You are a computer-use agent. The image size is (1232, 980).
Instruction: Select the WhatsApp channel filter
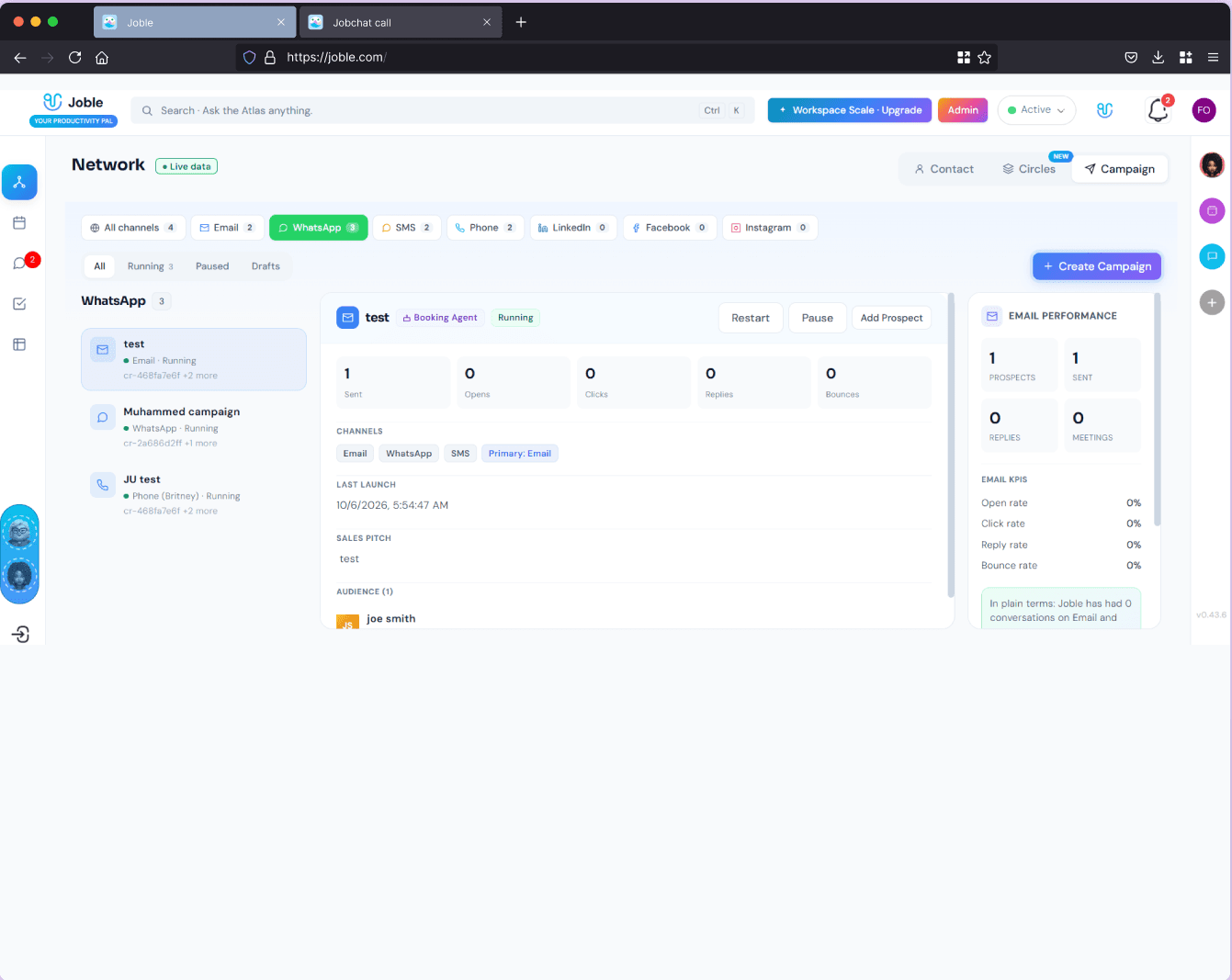[x=318, y=228]
